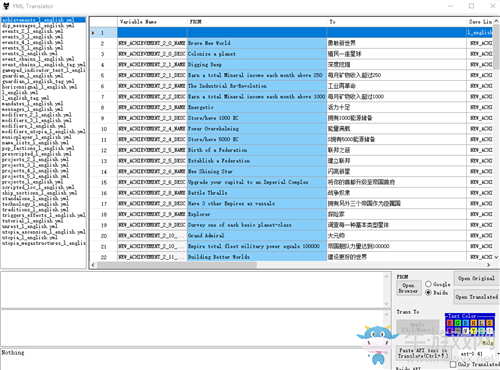Click the FROM column header in grid
The width and height of the screenshot is (500, 370).
coord(257,22)
